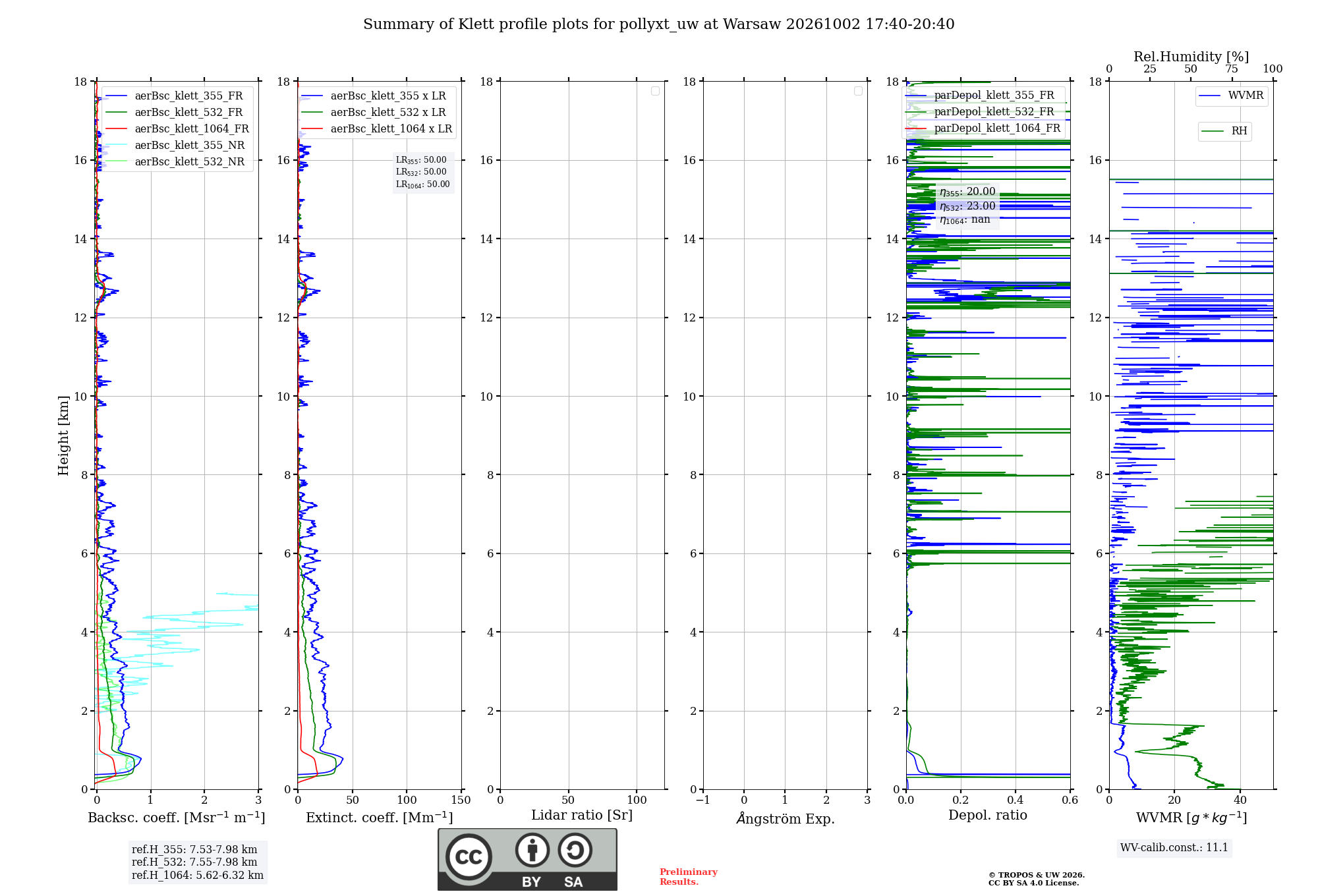Screen dimensions: 1318x896
Task: Click the Height [km] axis label
Action: [x=63, y=435]
